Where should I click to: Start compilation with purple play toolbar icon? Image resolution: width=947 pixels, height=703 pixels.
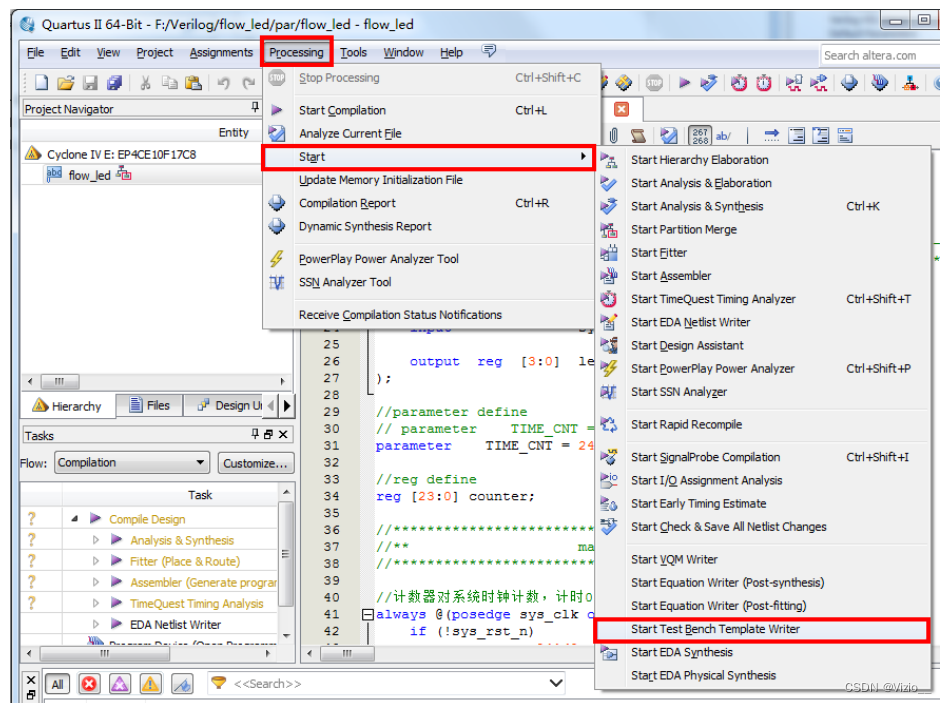coord(684,82)
